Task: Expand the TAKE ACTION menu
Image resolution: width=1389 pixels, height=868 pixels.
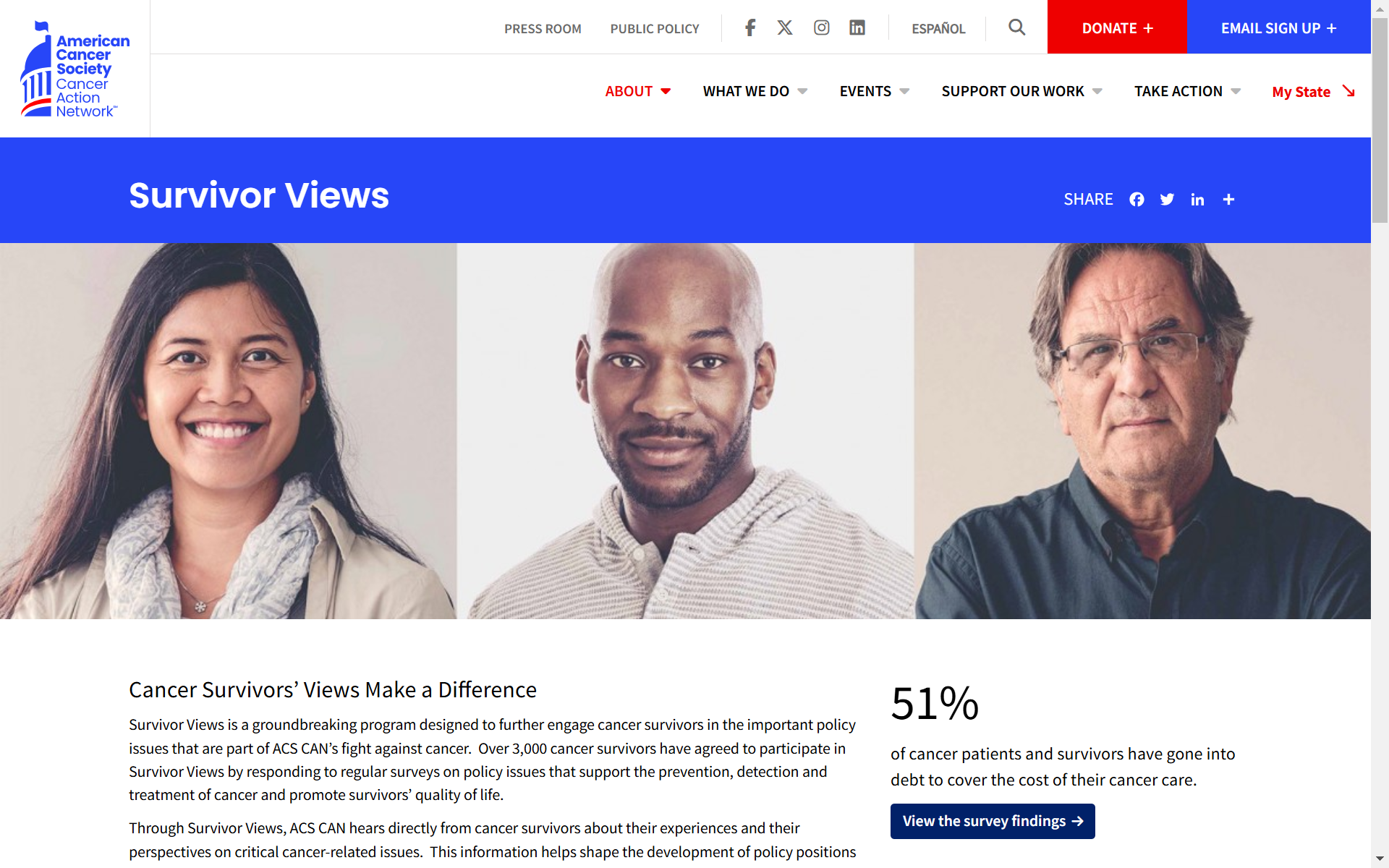Action: [x=1187, y=91]
